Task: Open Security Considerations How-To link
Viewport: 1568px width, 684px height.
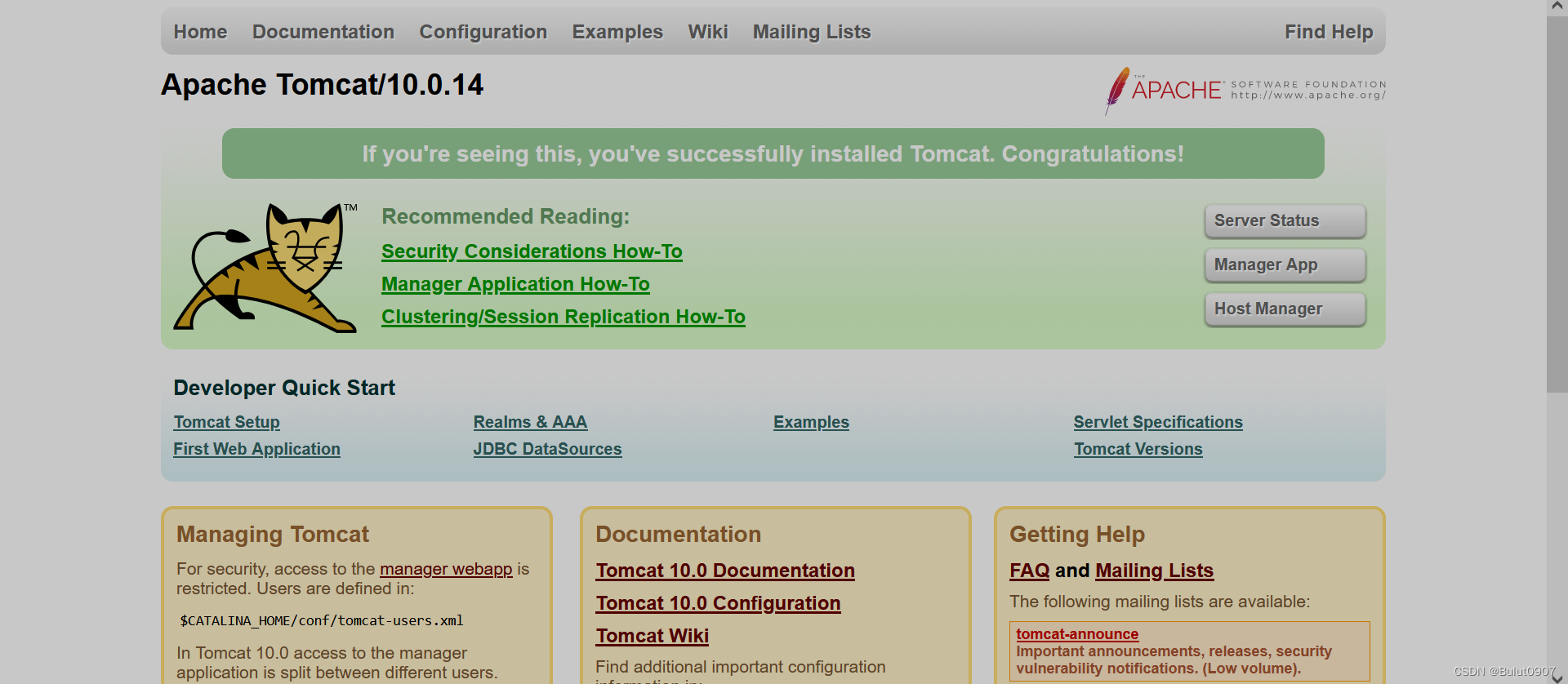Action: pyautogui.click(x=532, y=251)
